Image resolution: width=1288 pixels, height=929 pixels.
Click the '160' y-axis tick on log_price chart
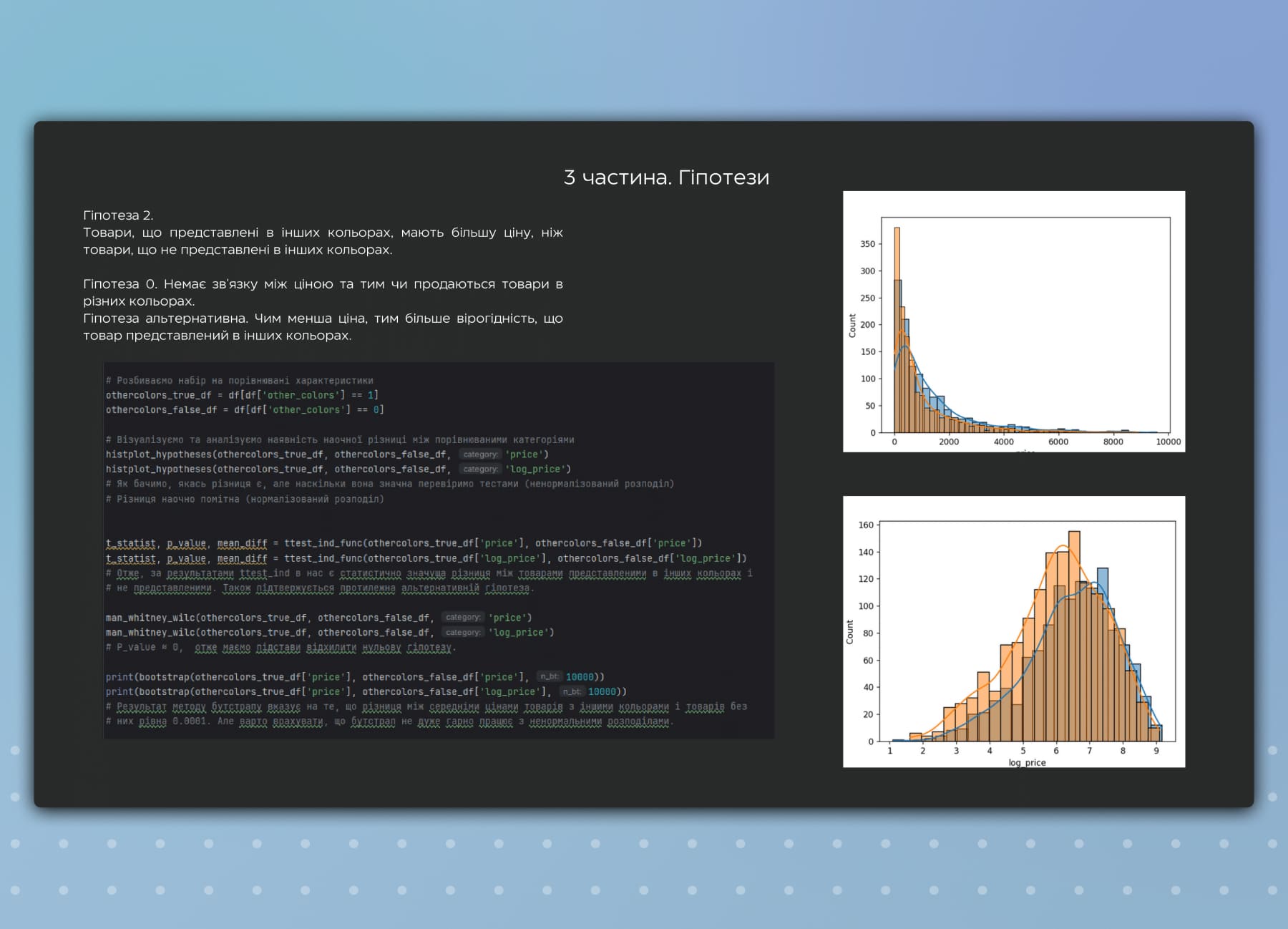tap(866, 525)
